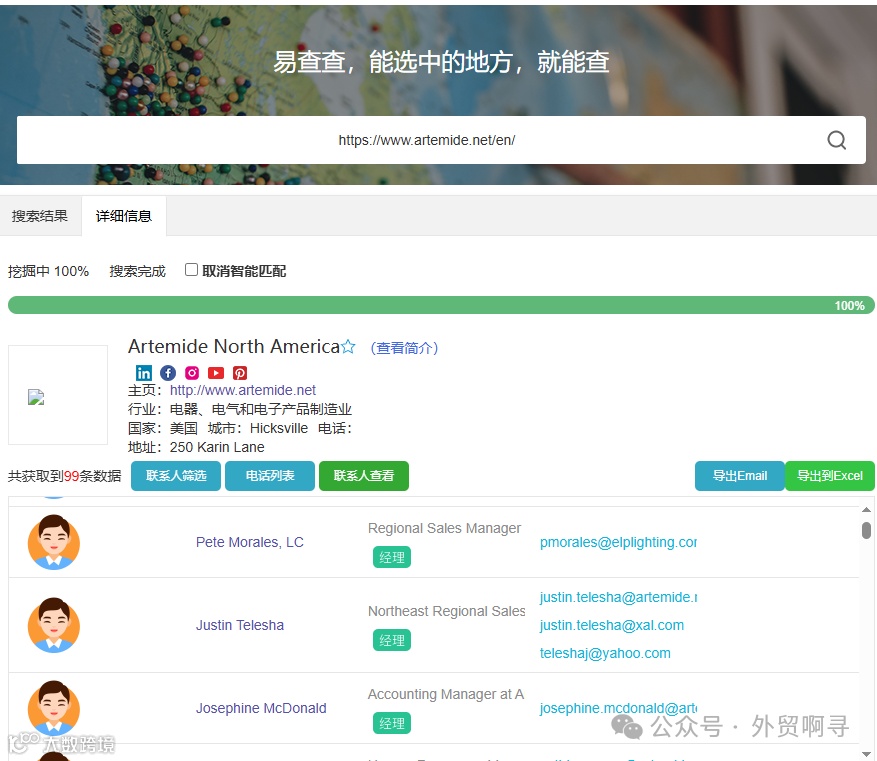Click the contact list scrollbar thumb
Image resolution: width=877 pixels, height=761 pixels.
tap(866, 530)
